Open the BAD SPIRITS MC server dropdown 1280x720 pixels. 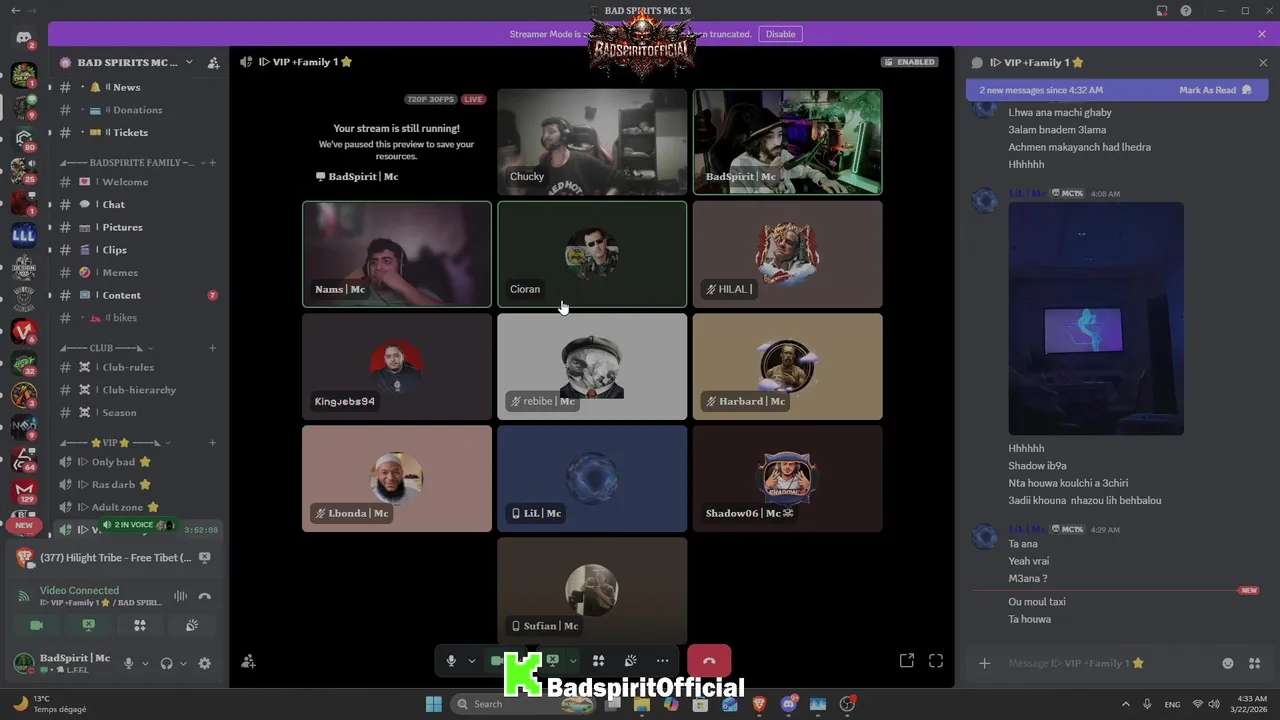pyautogui.click(x=134, y=62)
